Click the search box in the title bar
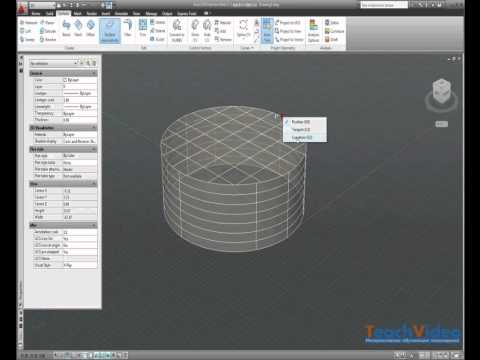480x360 pixels. point(384,5)
